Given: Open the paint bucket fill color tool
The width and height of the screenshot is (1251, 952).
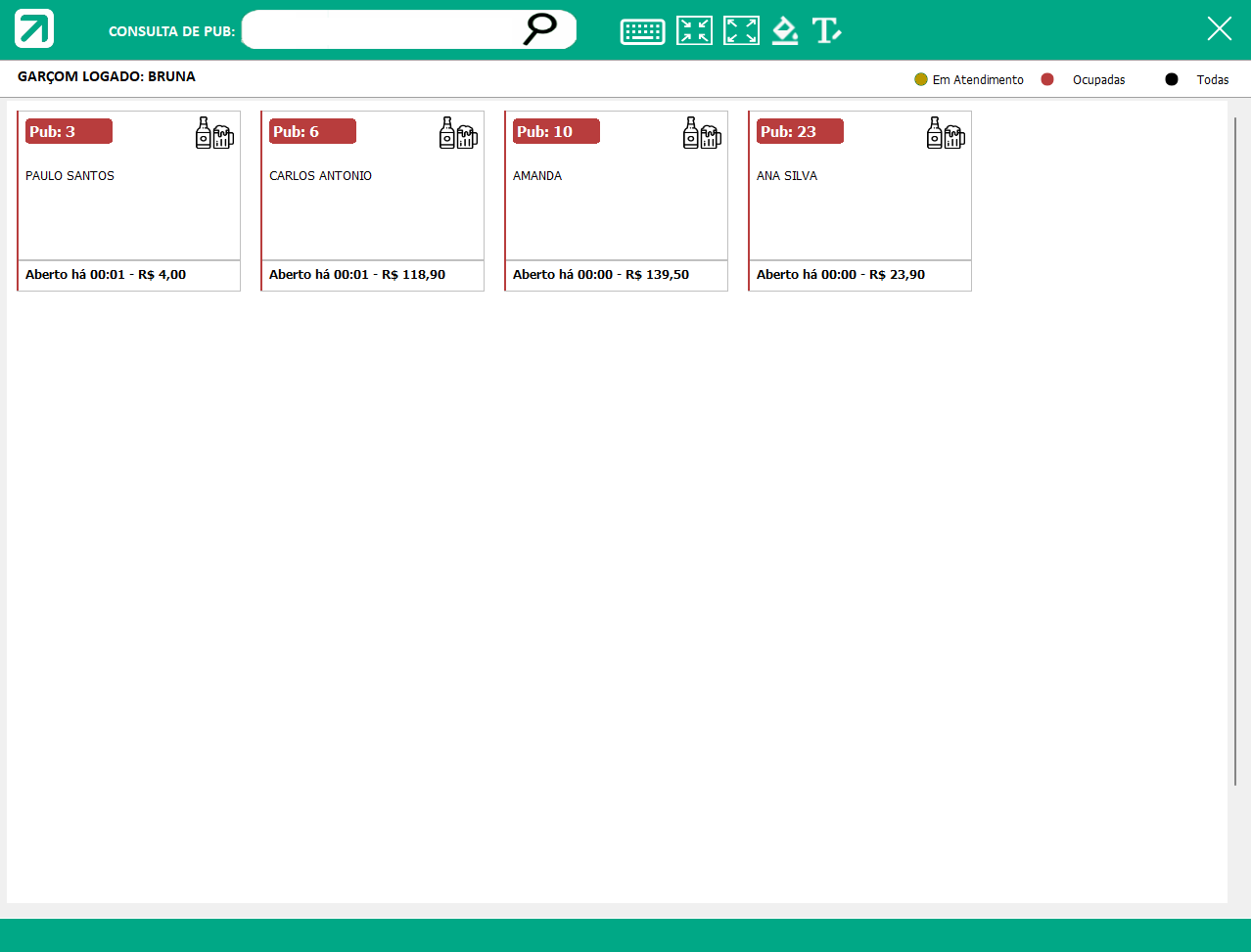Looking at the screenshot, I should pyautogui.click(x=785, y=30).
